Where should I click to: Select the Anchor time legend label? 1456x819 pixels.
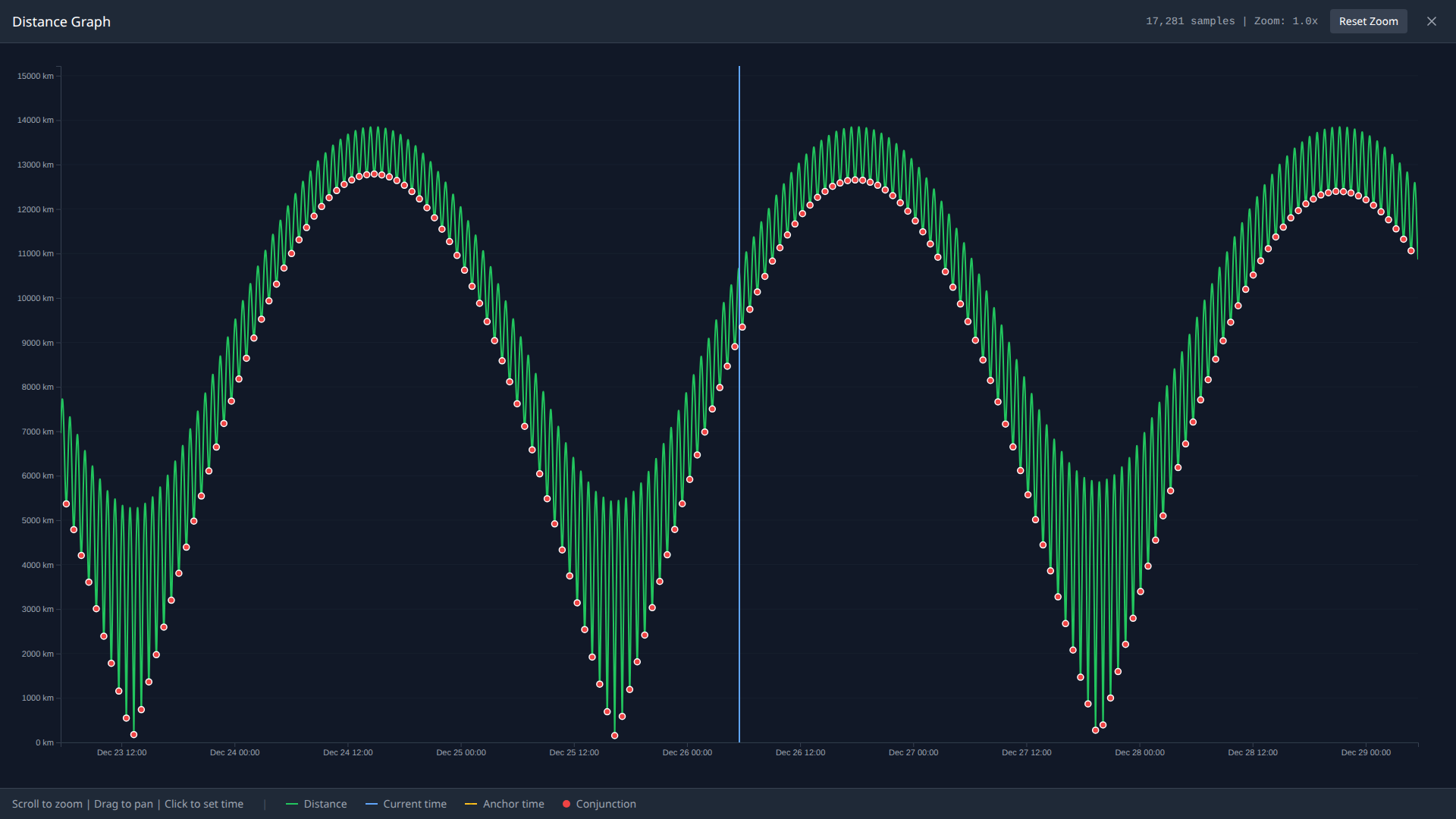[x=513, y=804]
